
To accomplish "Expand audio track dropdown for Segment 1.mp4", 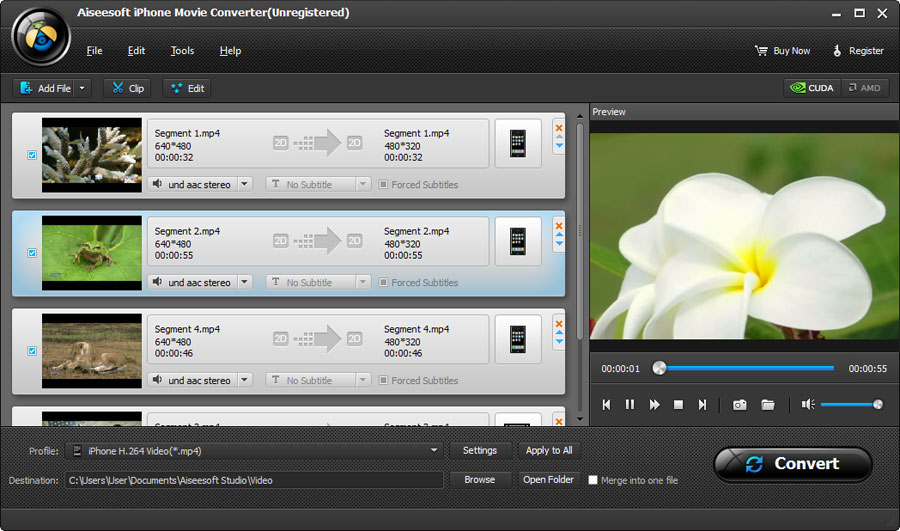I will tap(245, 184).
